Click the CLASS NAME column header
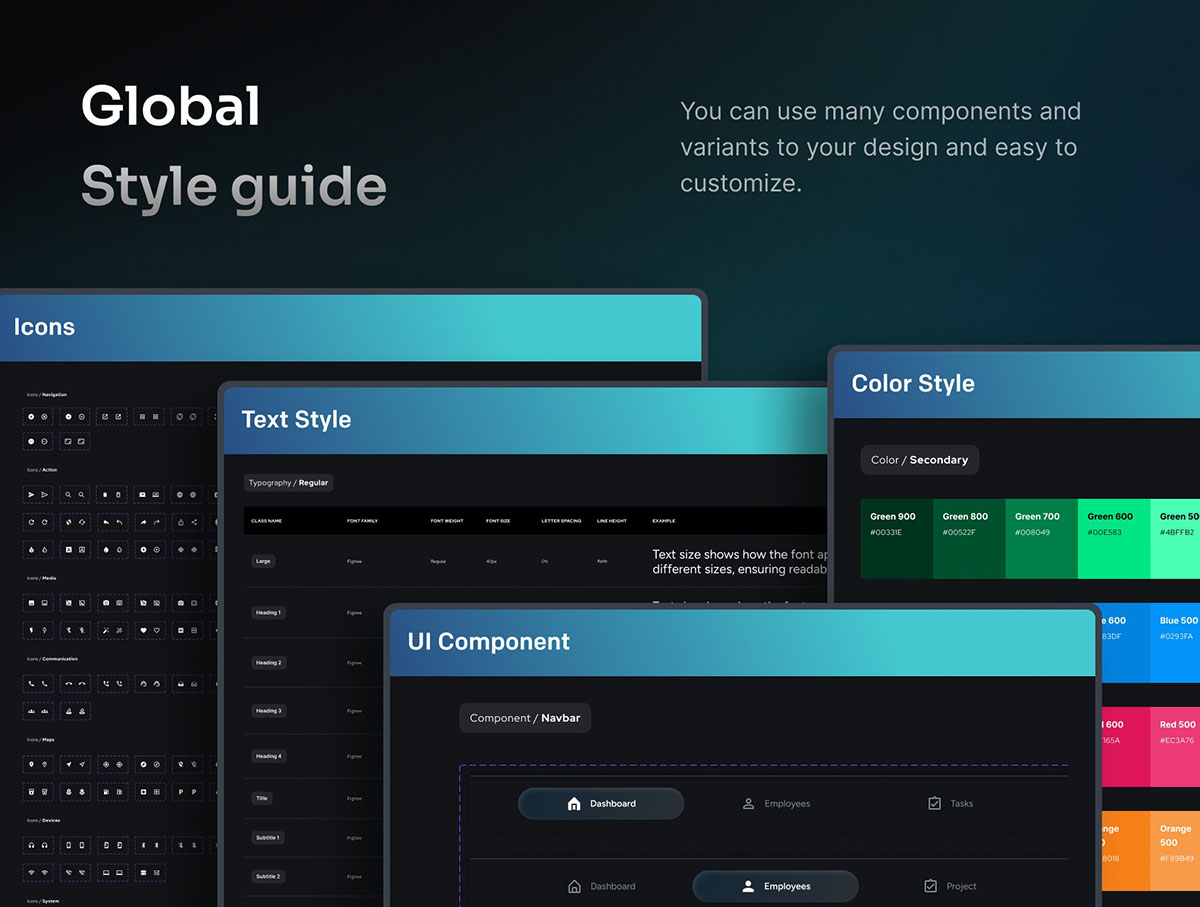 click(x=266, y=521)
